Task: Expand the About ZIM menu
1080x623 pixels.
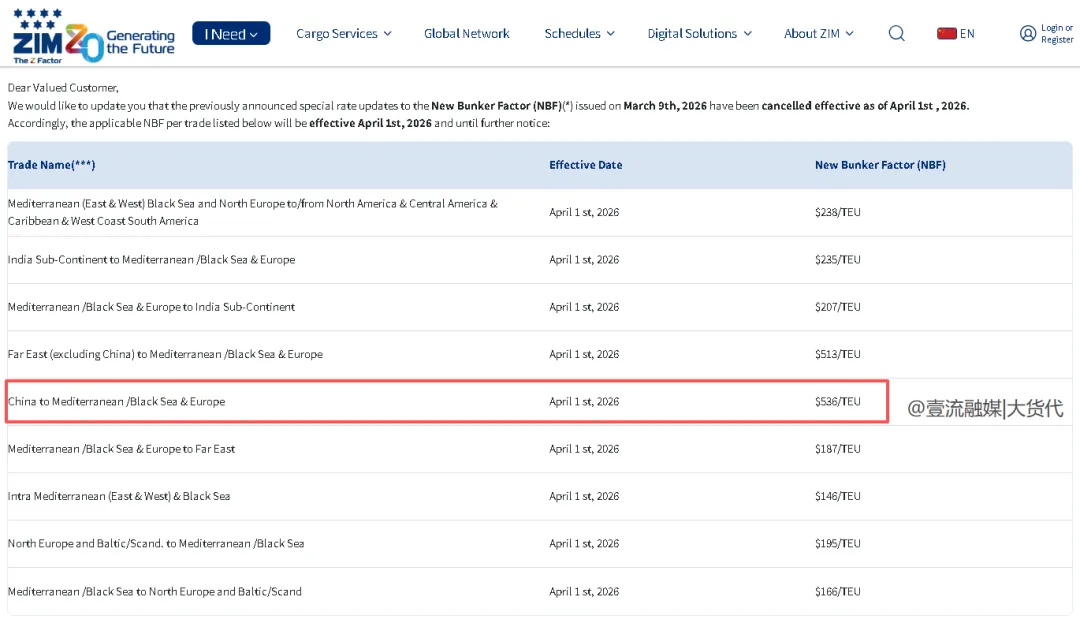Action: [818, 34]
